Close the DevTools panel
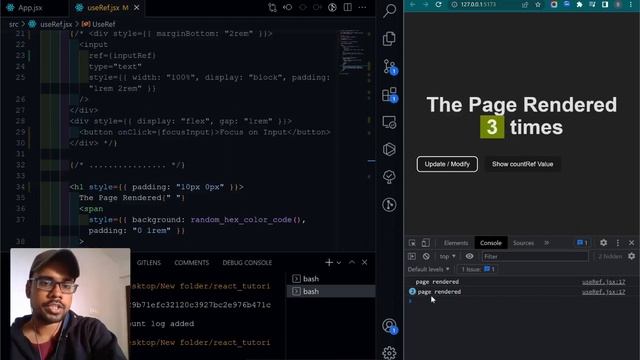Image resolution: width=640 pixels, height=360 pixels. 631,243
